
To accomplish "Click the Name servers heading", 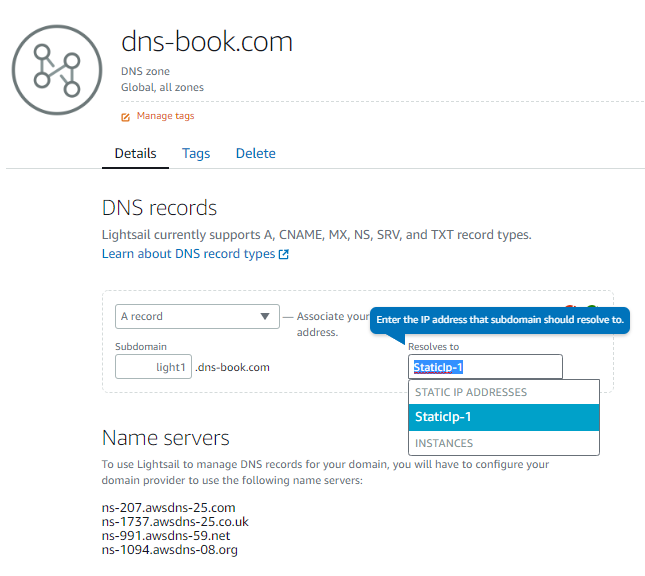I will pyautogui.click(x=166, y=438).
